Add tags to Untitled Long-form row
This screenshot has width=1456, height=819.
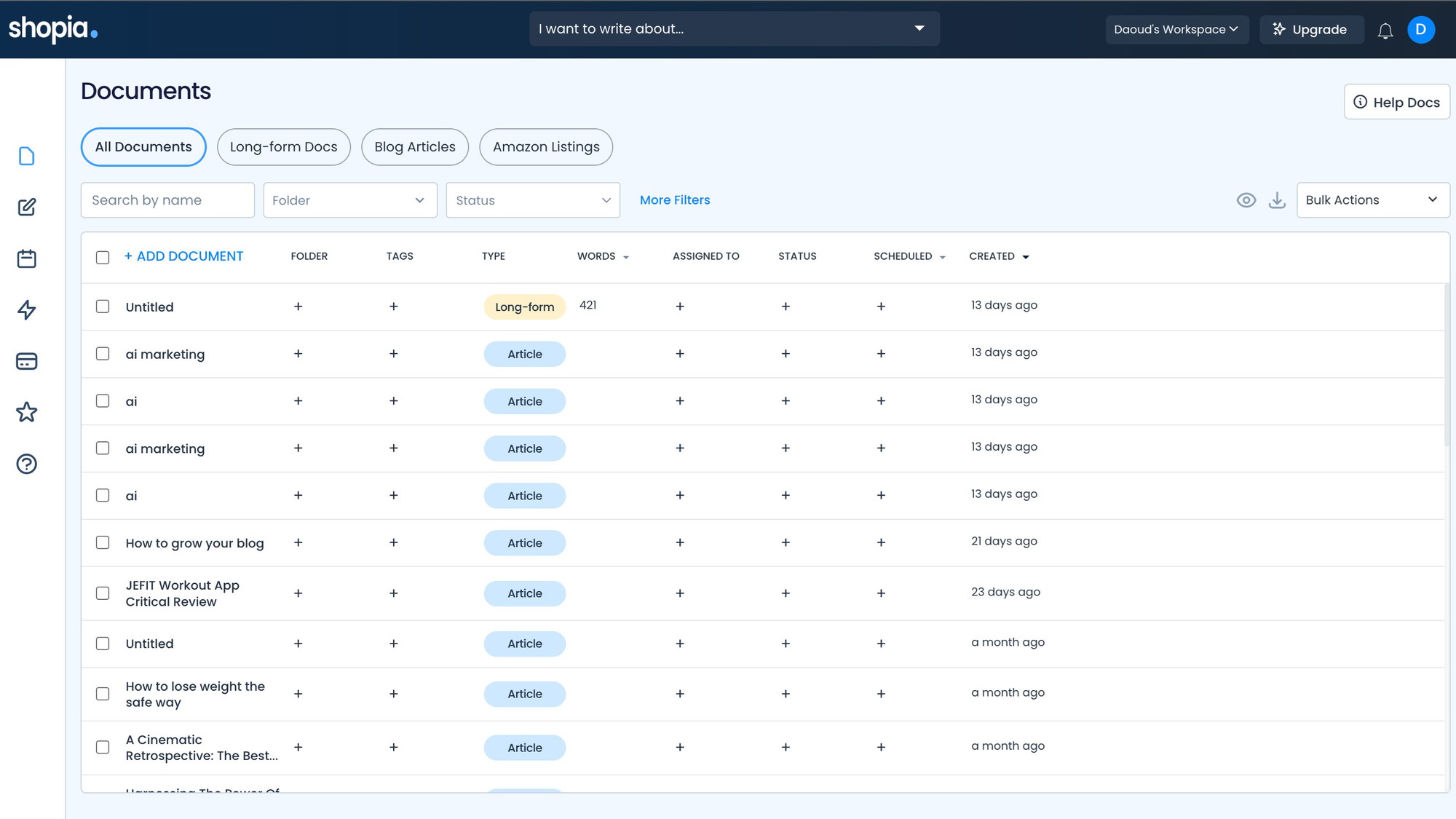click(x=393, y=306)
